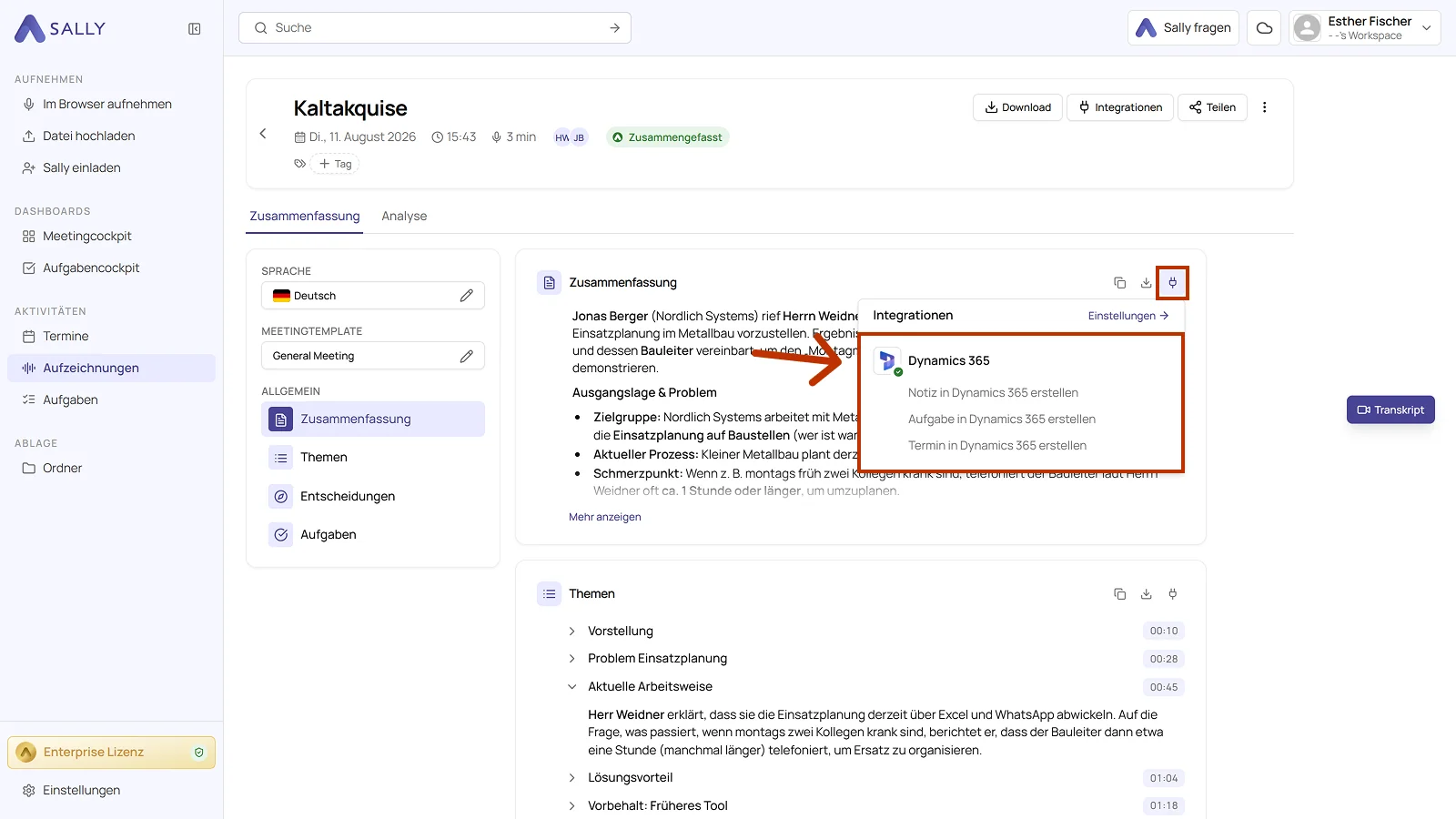Collapse the Aktuelle Arbeitsweise topic
1456x819 pixels.
571,687
